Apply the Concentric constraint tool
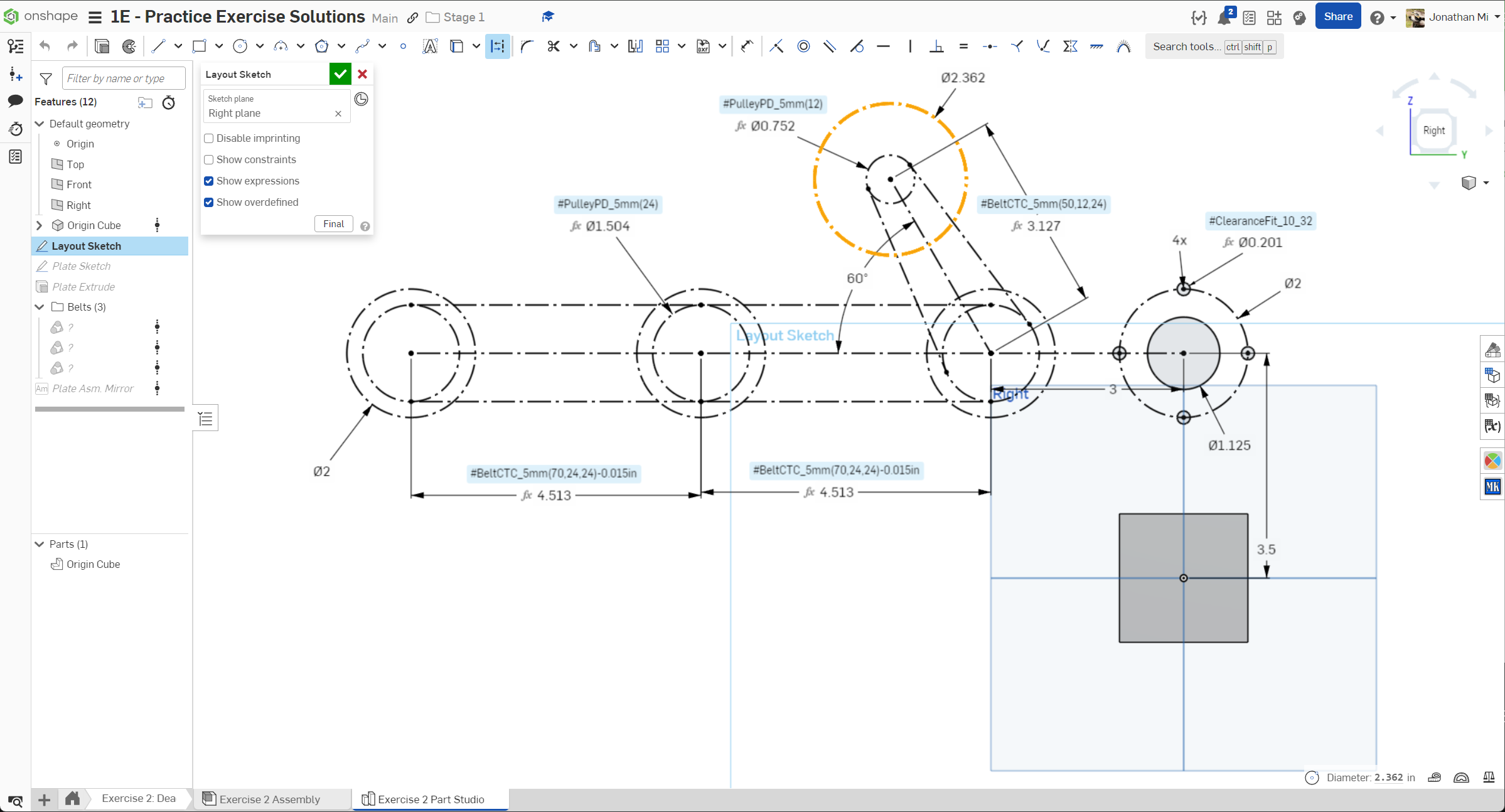1505x812 pixels. tap(803, 46)
